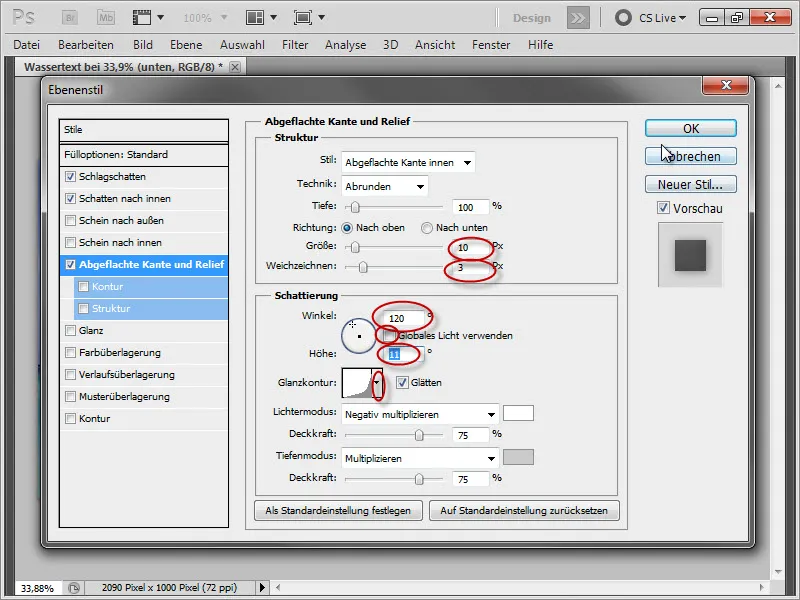This screenshot has width=800, height=600.
Task: Enable Verlaufsüberlagerung checkbox
Action: (x=70, y=374)
